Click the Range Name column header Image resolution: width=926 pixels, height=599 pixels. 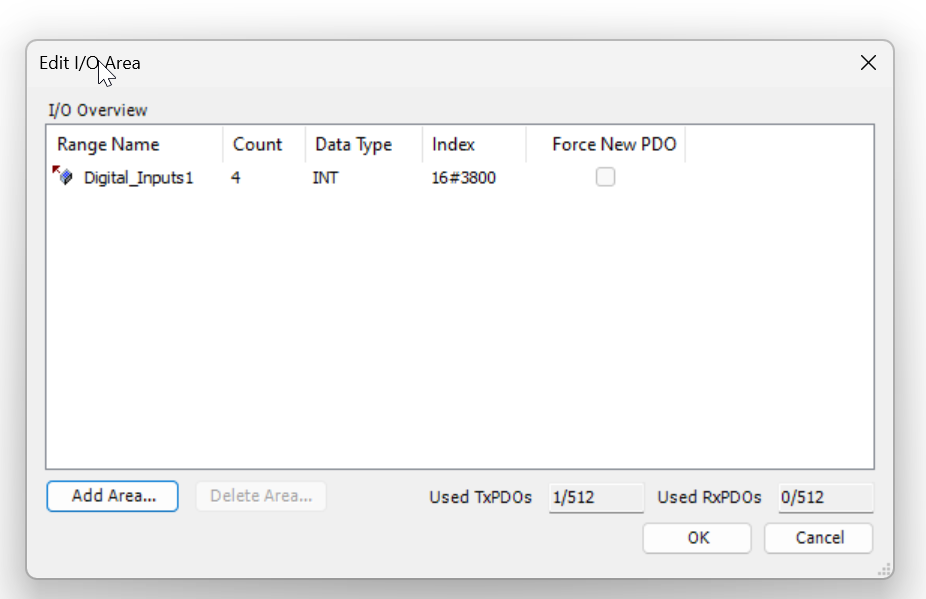point(135,144)
